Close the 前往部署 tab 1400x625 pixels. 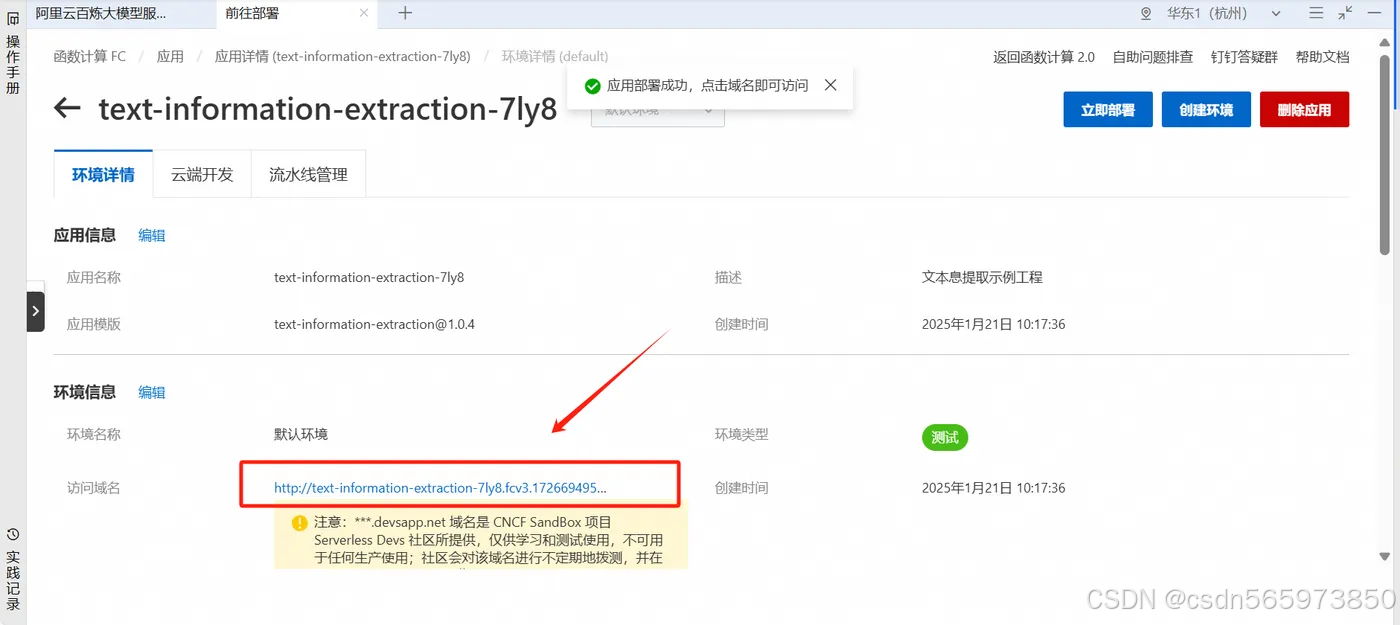[x=364, y=13]
